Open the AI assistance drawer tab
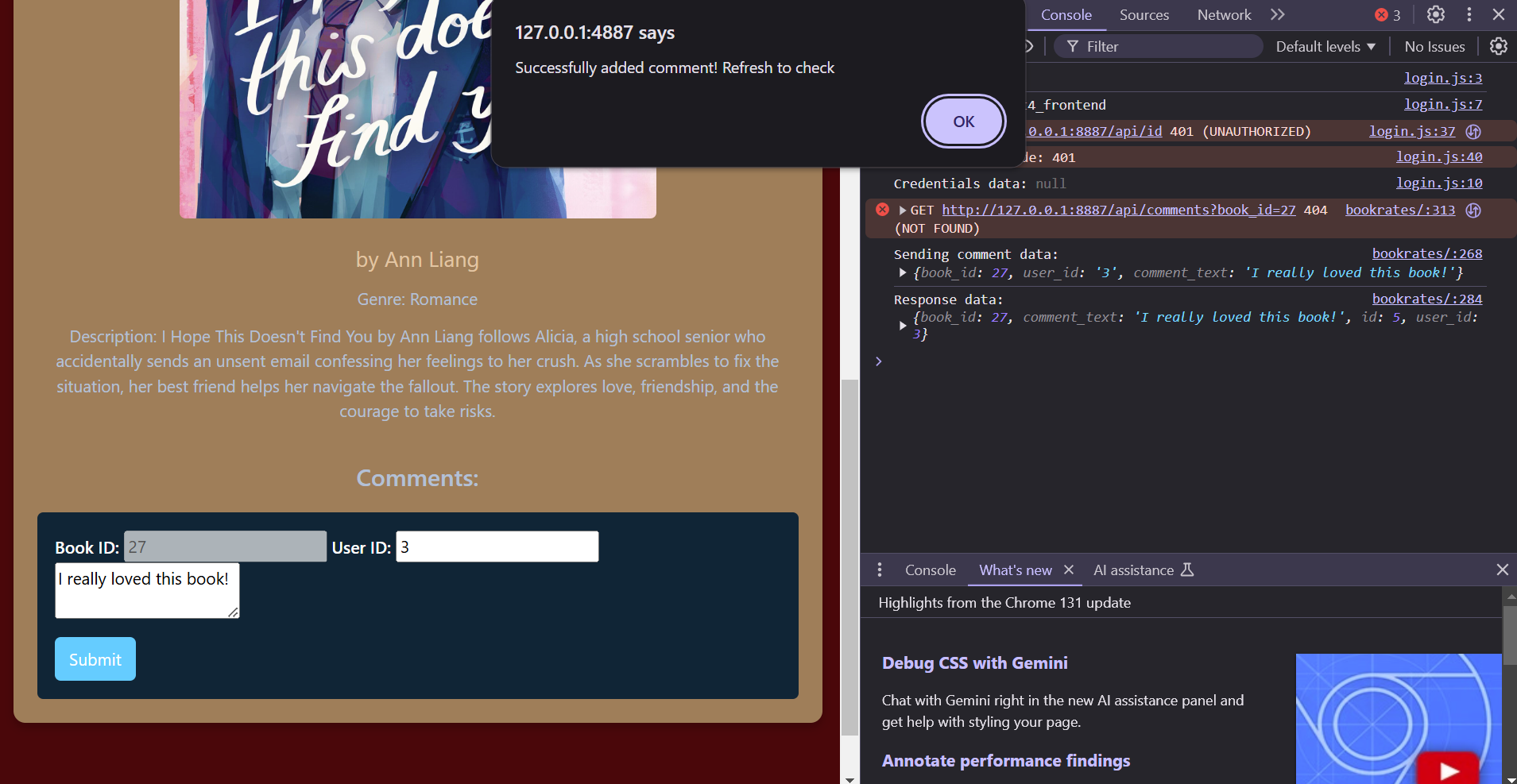 pyautogui.click(x=1143, y=570)
